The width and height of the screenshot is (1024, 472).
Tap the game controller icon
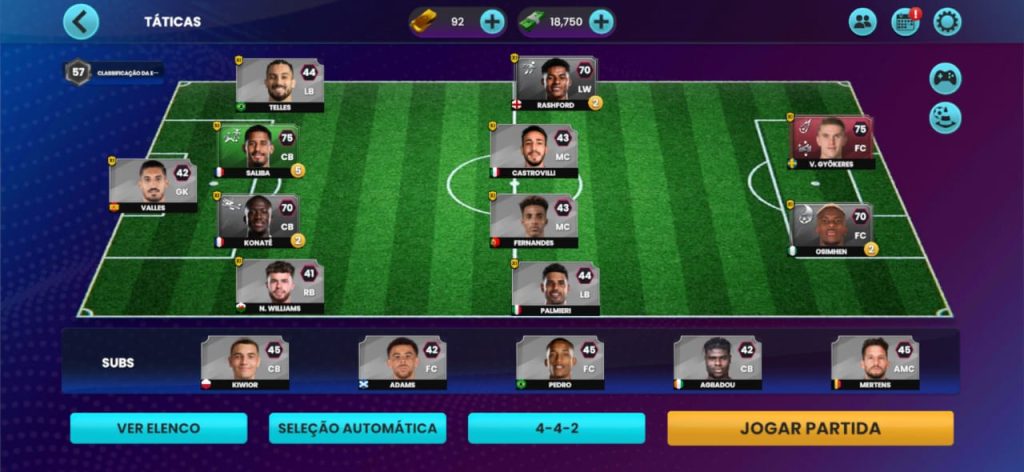945,79
